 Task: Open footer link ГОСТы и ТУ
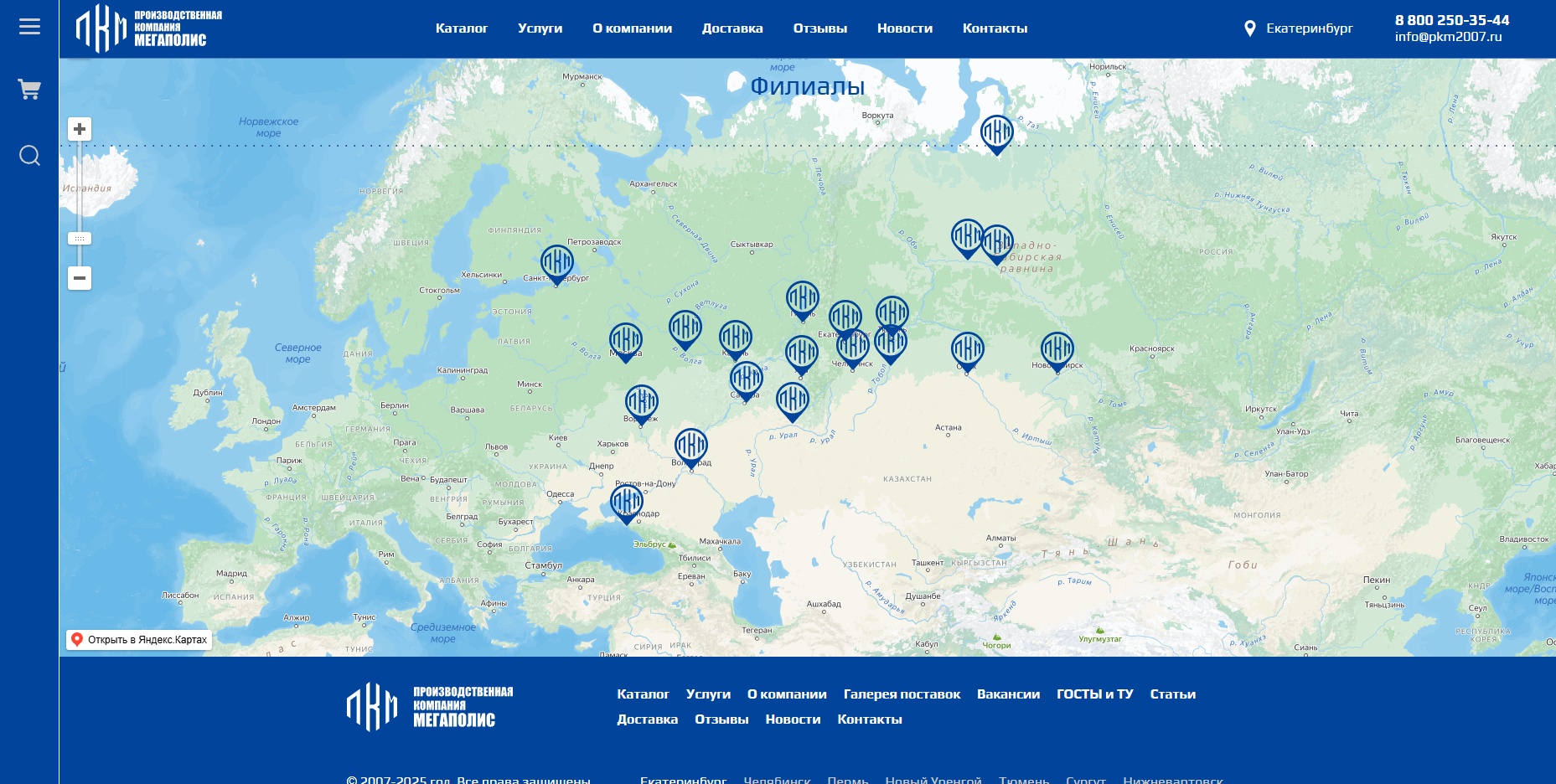click(1094, 694)
